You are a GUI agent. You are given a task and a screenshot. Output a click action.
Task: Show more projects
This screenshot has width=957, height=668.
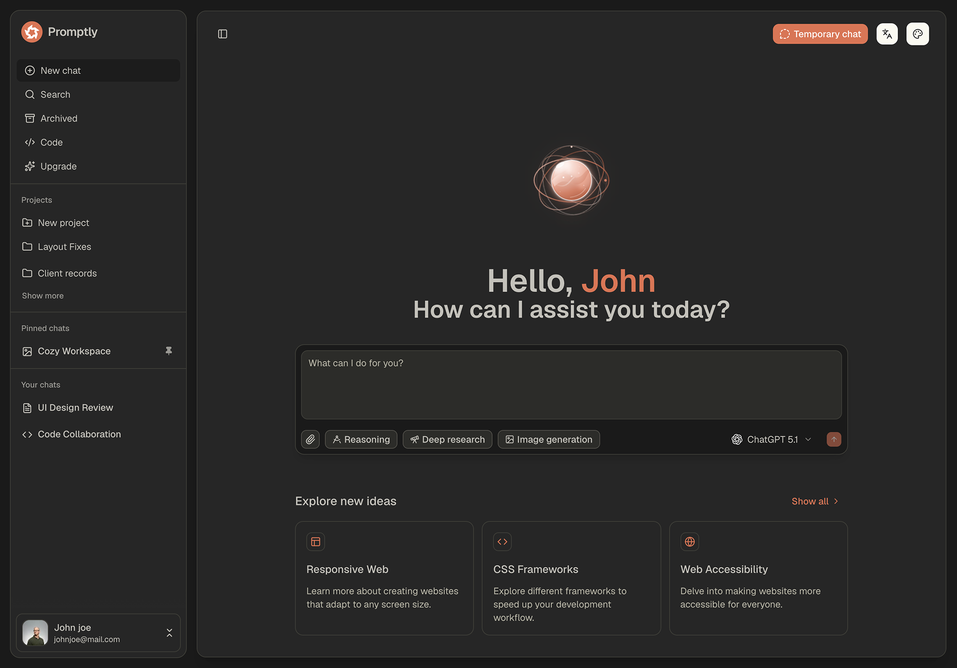tap(43, 296)
